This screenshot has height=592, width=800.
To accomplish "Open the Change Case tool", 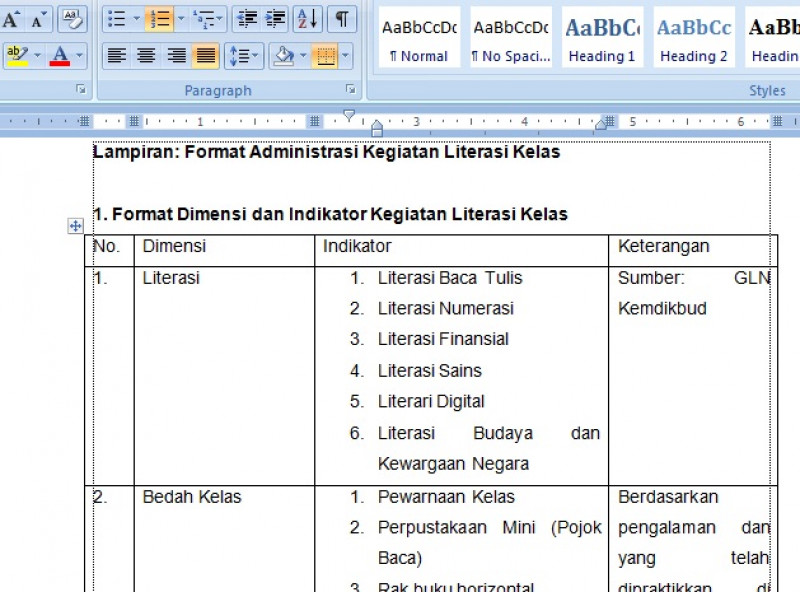I will [x=76, y=19].
